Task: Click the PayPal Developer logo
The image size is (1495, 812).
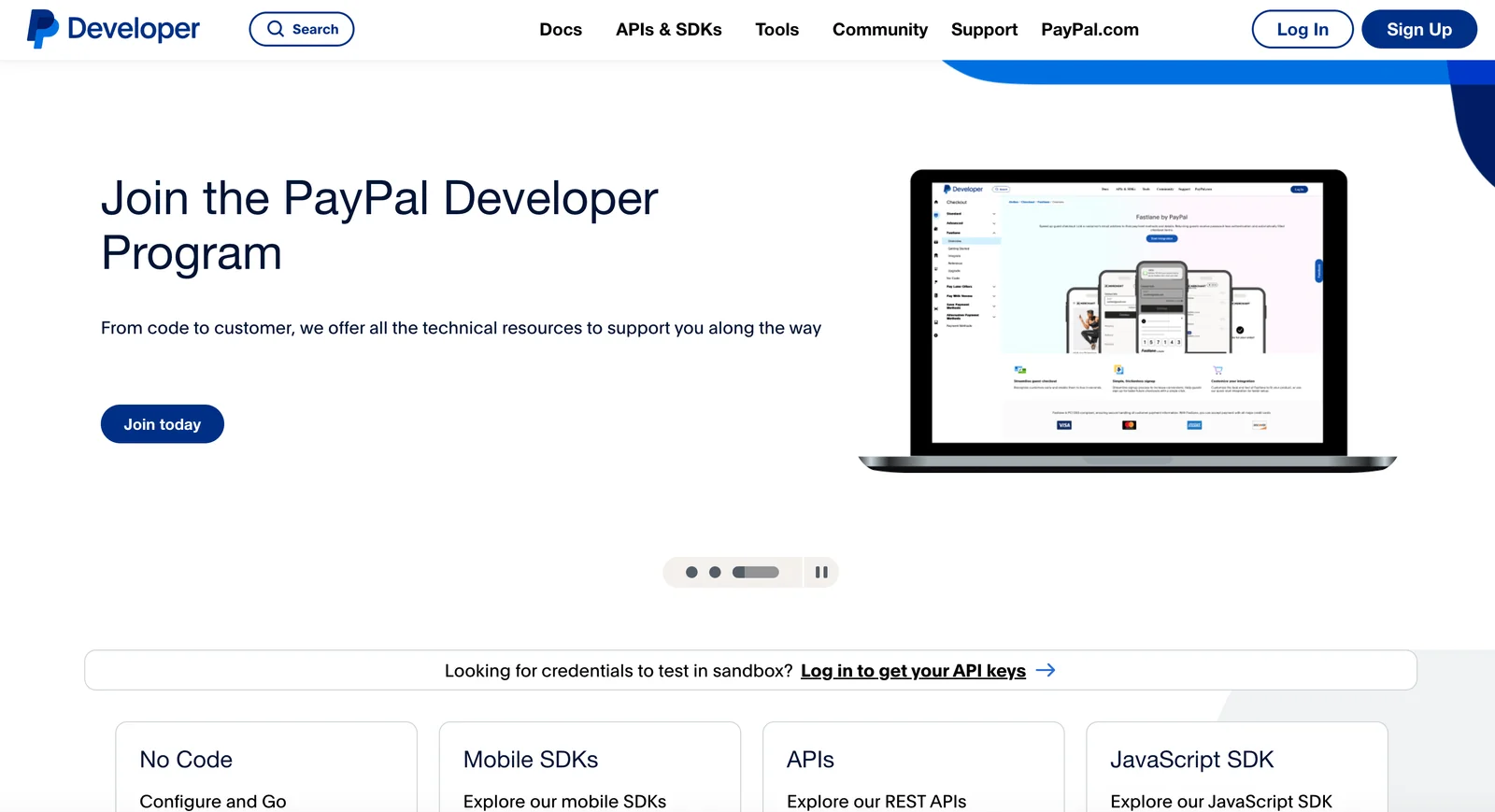Action: pyautogui.click(x=113, y=29)
